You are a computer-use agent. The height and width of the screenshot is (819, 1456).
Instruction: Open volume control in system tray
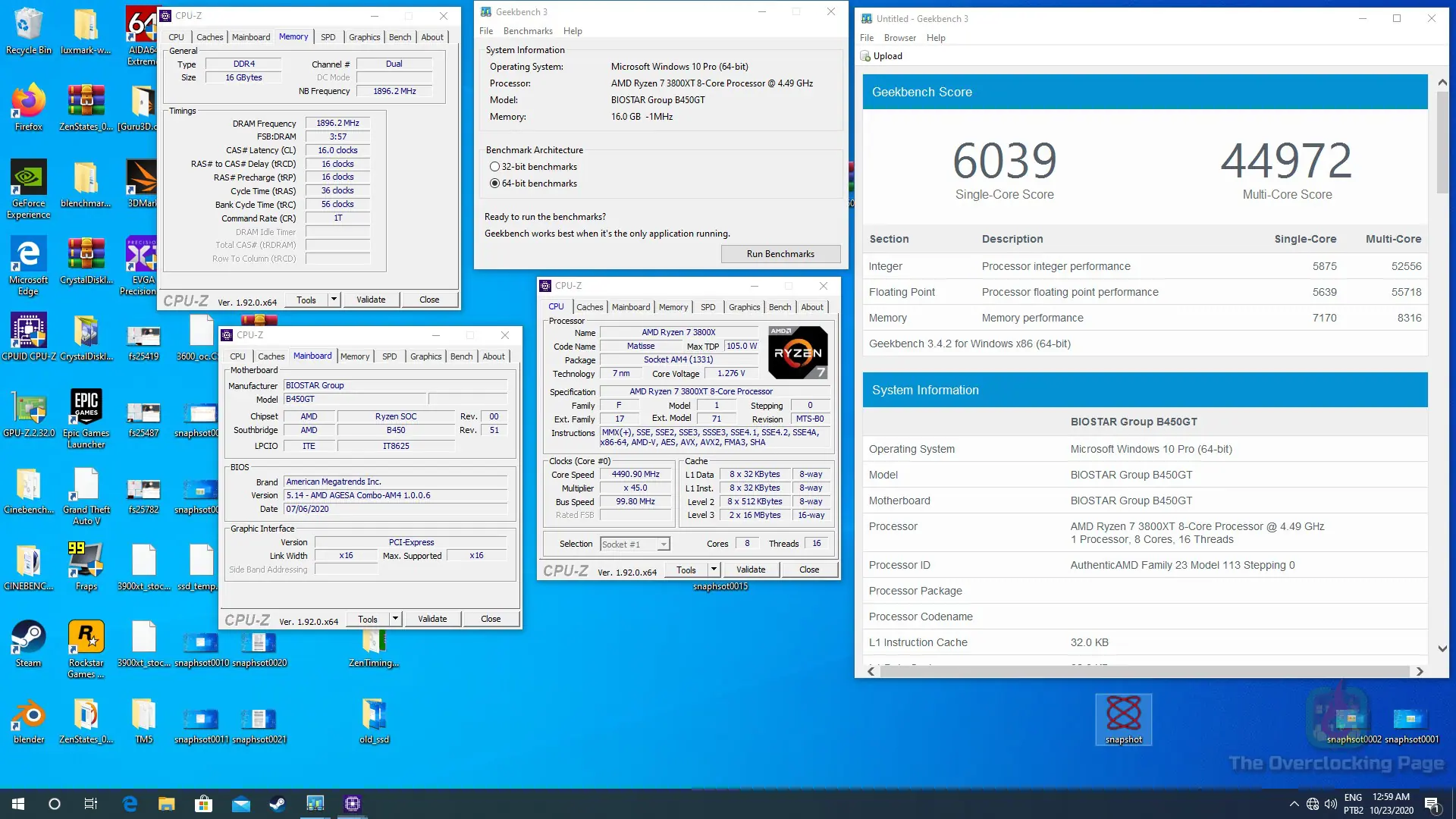(x=1331, y=804)
